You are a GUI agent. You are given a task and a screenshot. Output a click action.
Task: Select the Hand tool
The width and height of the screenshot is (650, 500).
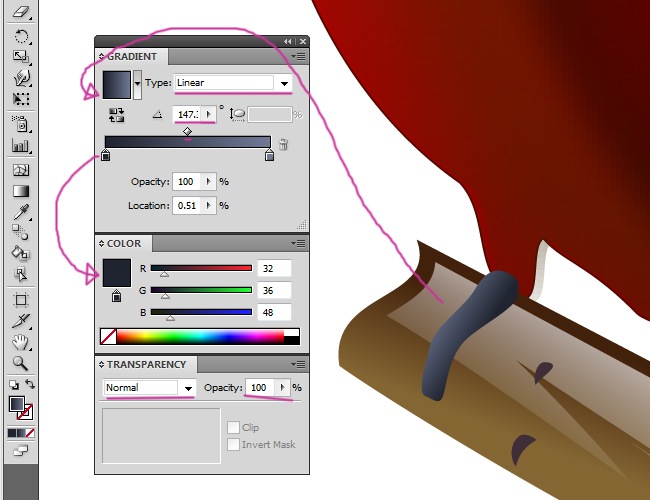pos(21,342)
